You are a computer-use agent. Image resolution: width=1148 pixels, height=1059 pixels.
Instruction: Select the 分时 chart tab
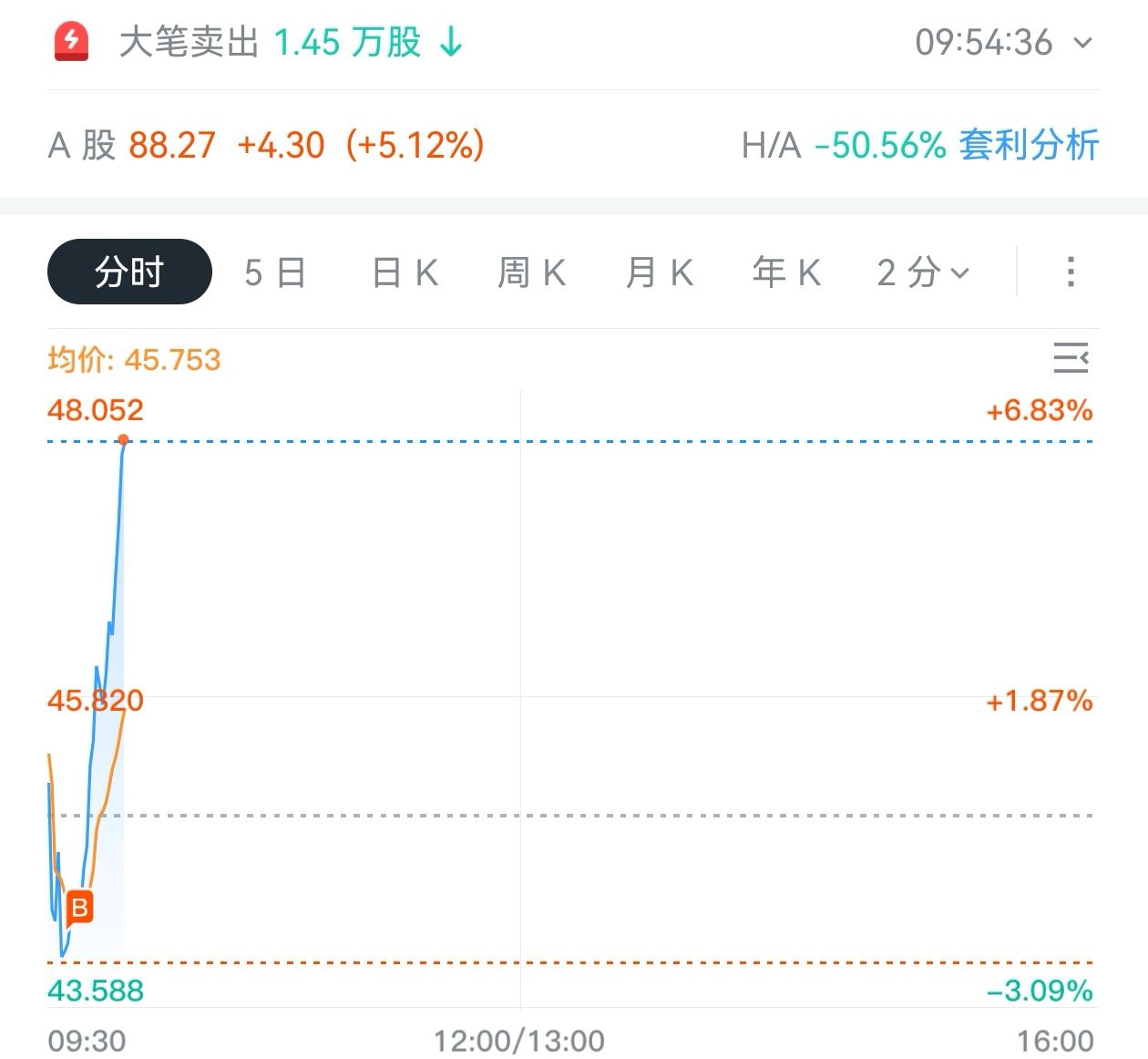(129, 272)
